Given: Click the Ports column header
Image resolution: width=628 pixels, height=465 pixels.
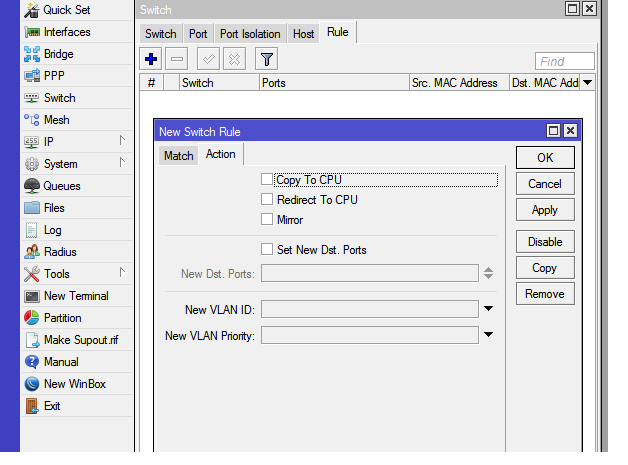Looking at the screenshot, I should 334,83.
